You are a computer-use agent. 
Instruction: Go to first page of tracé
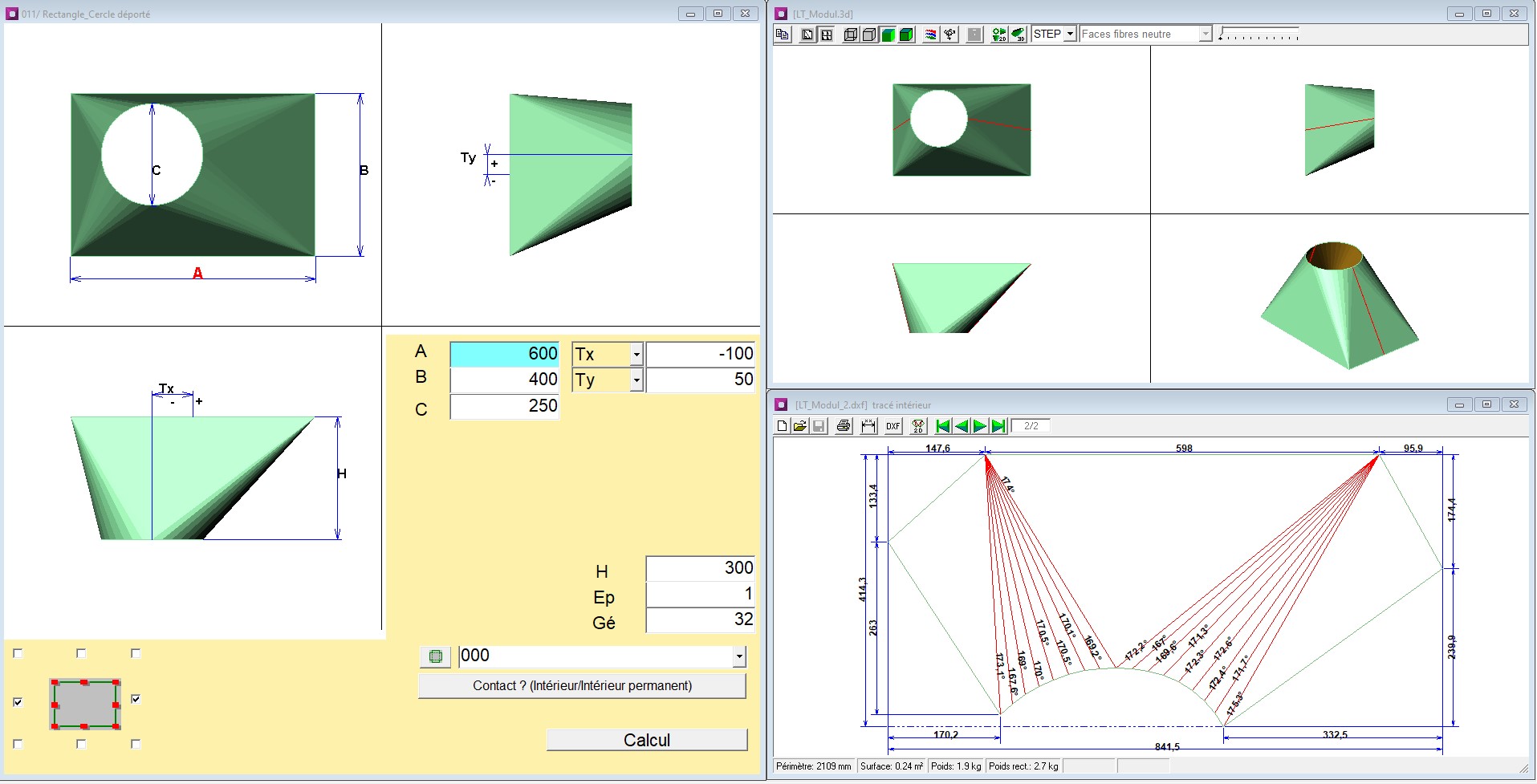click(x=943, y=426)
